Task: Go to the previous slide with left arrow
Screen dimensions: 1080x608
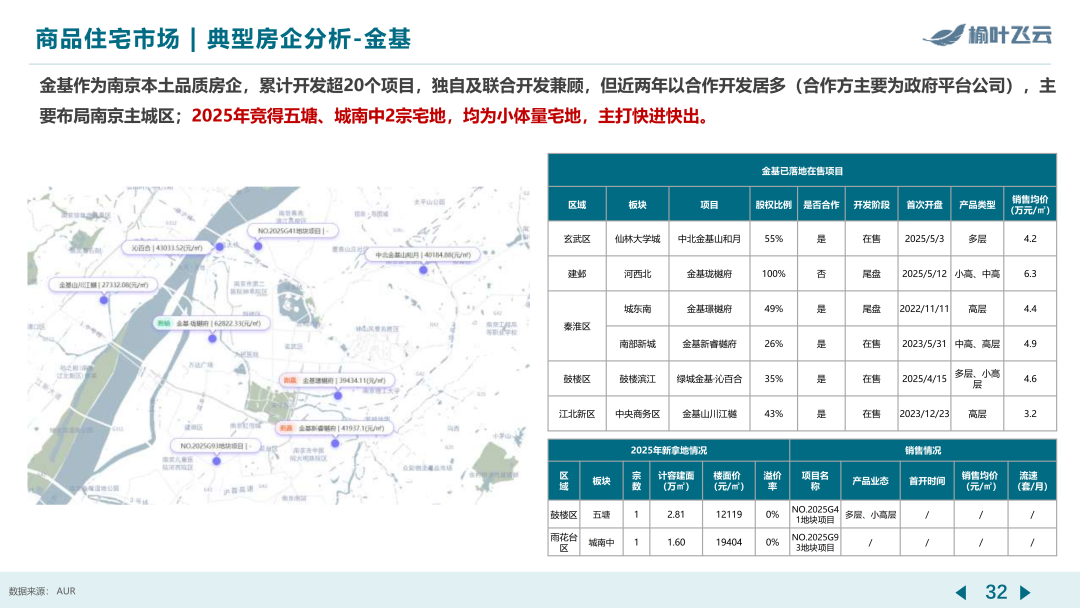Action: (961, 592)
